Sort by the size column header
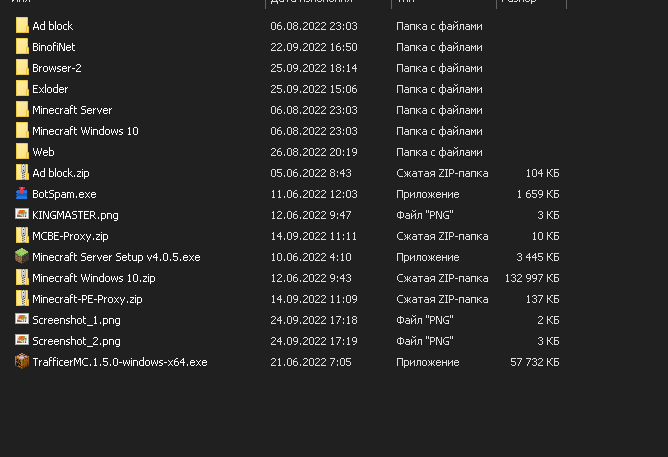Image resolution: width=668 pixels, height=457 pixels. click(520, 3)
